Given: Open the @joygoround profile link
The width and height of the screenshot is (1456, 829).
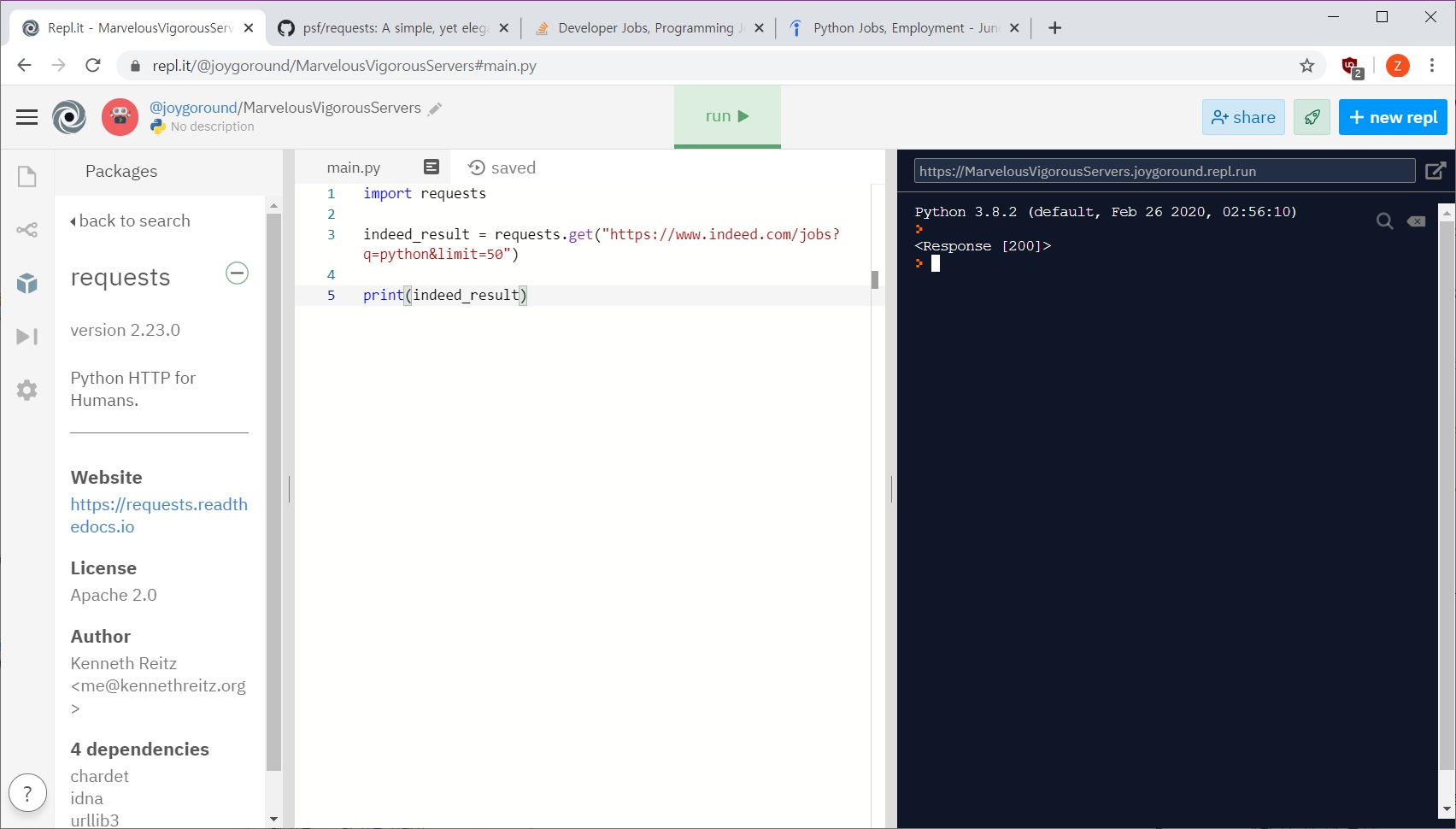Looking at the screenshot, I should tap(193, 108).
